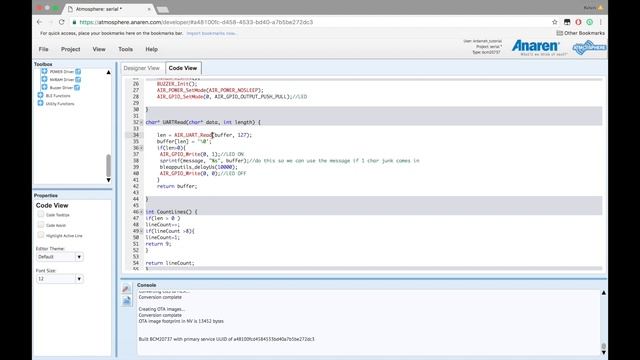Click the browser forward arrow

click(50, 22)
